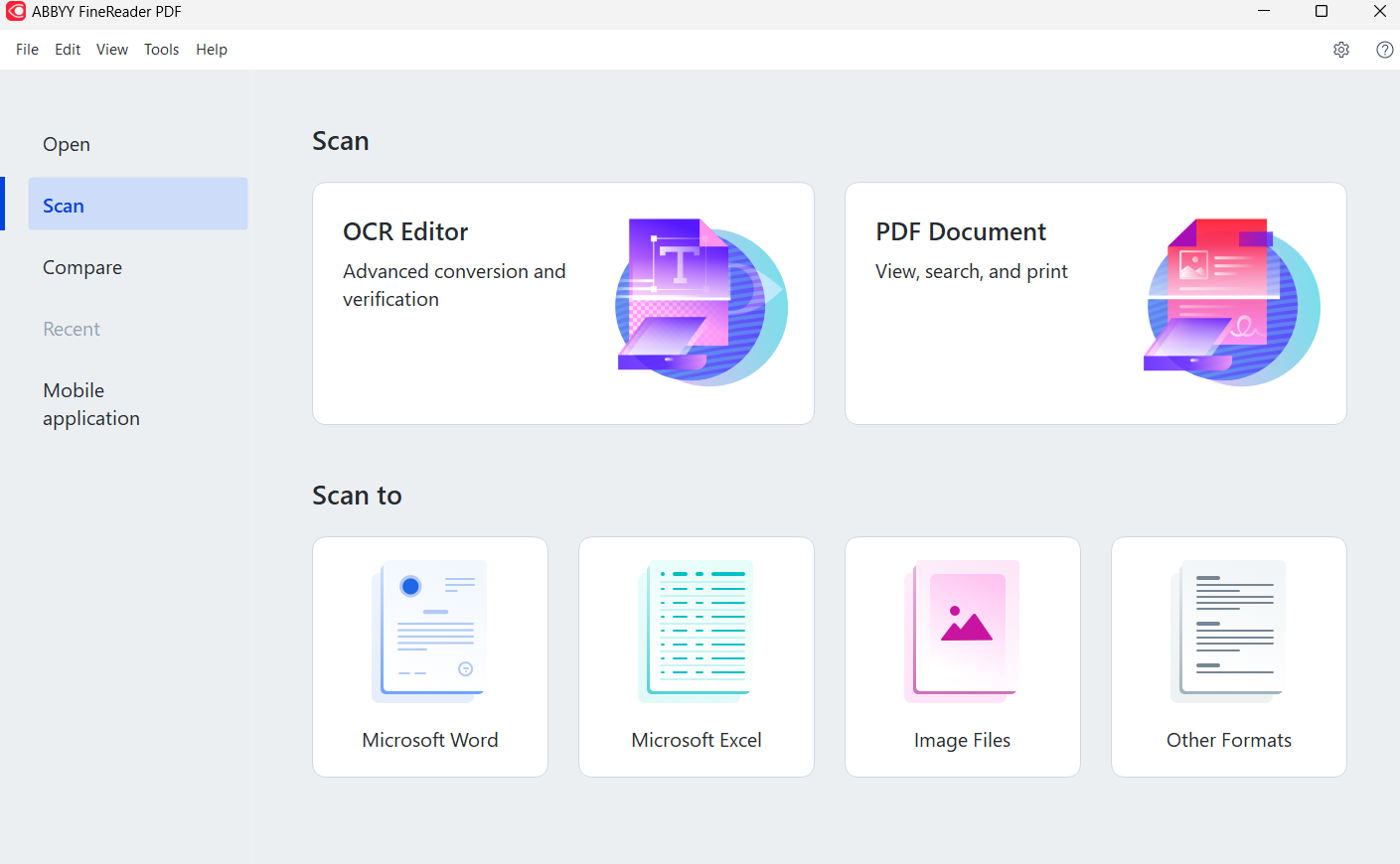The height and width of the screenshot is (864, 1400).
Task: Open the Tools menu
Action: 161,50
